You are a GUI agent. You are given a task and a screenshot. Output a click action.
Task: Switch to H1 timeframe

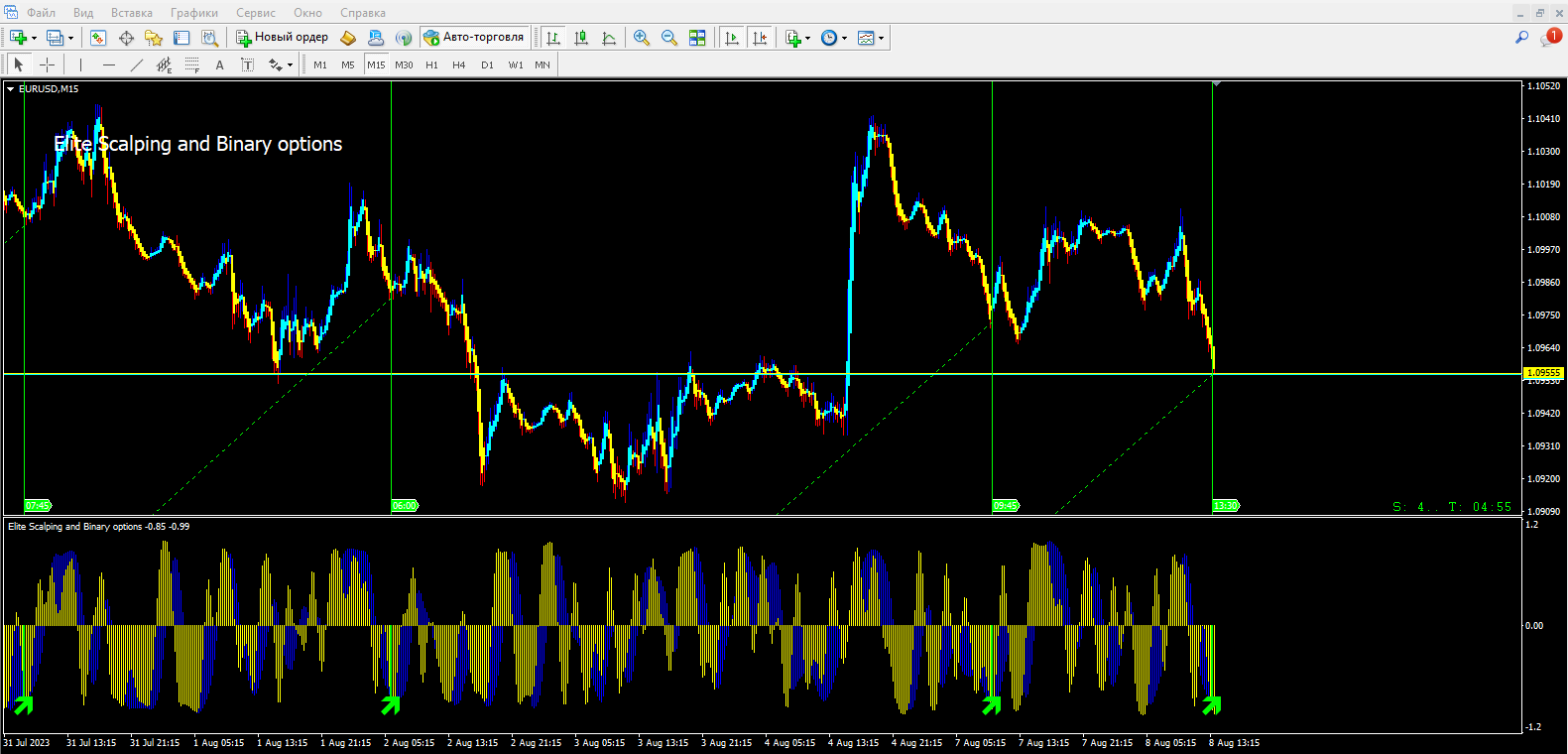tap(431, 64)
